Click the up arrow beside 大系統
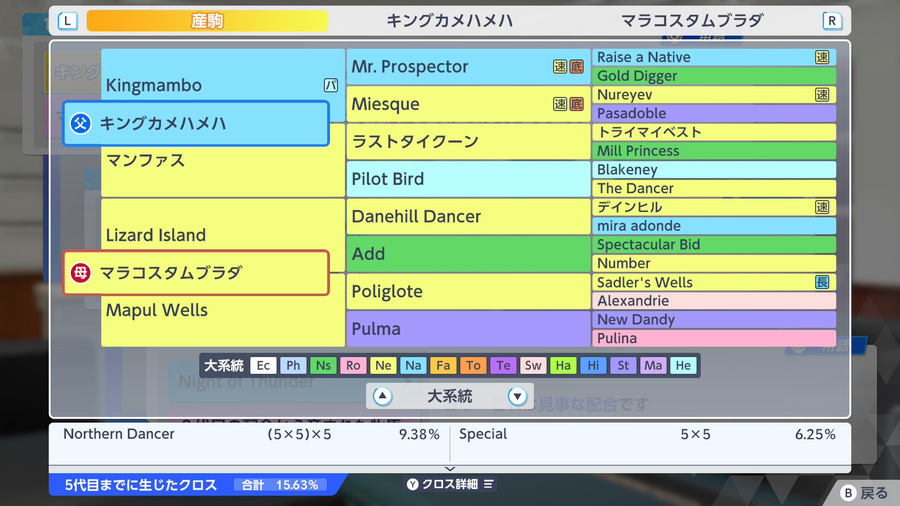Screen dimensions: 900x506 pyautogui.click(x=382, y=396)
